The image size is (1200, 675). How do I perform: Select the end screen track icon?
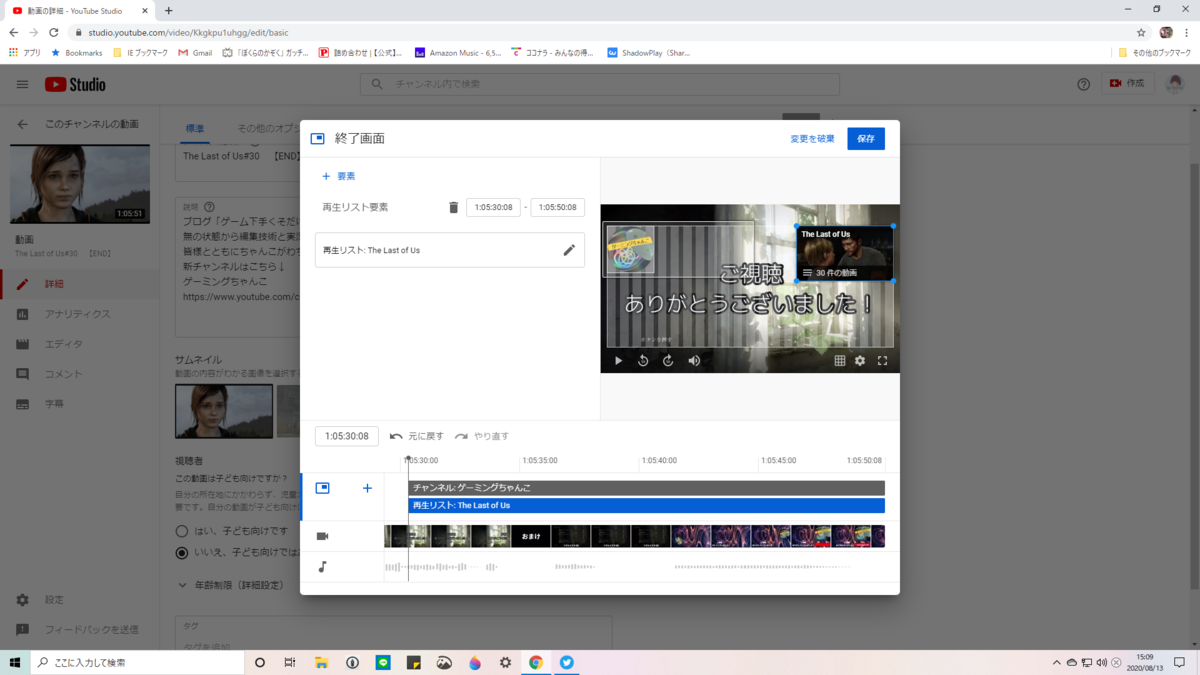click(322, 488)
